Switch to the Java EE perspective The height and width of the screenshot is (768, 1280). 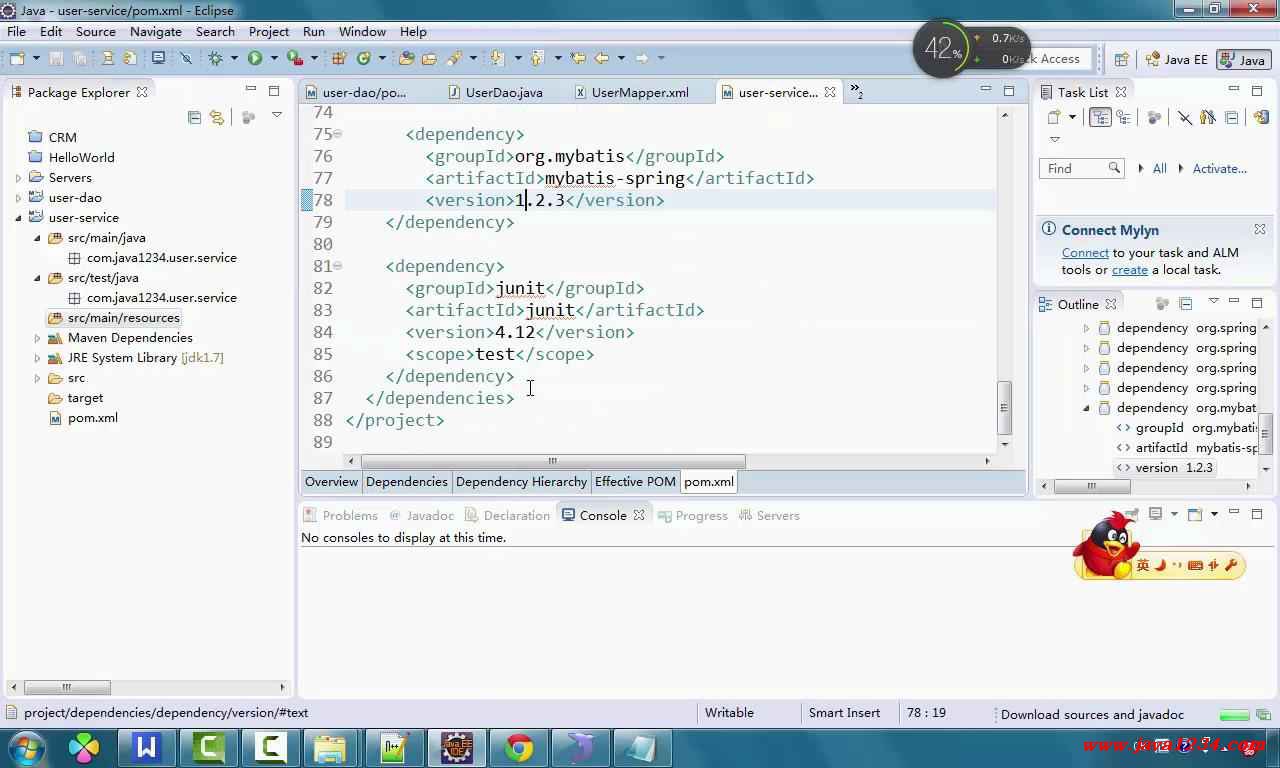[x=1177, y=59]
